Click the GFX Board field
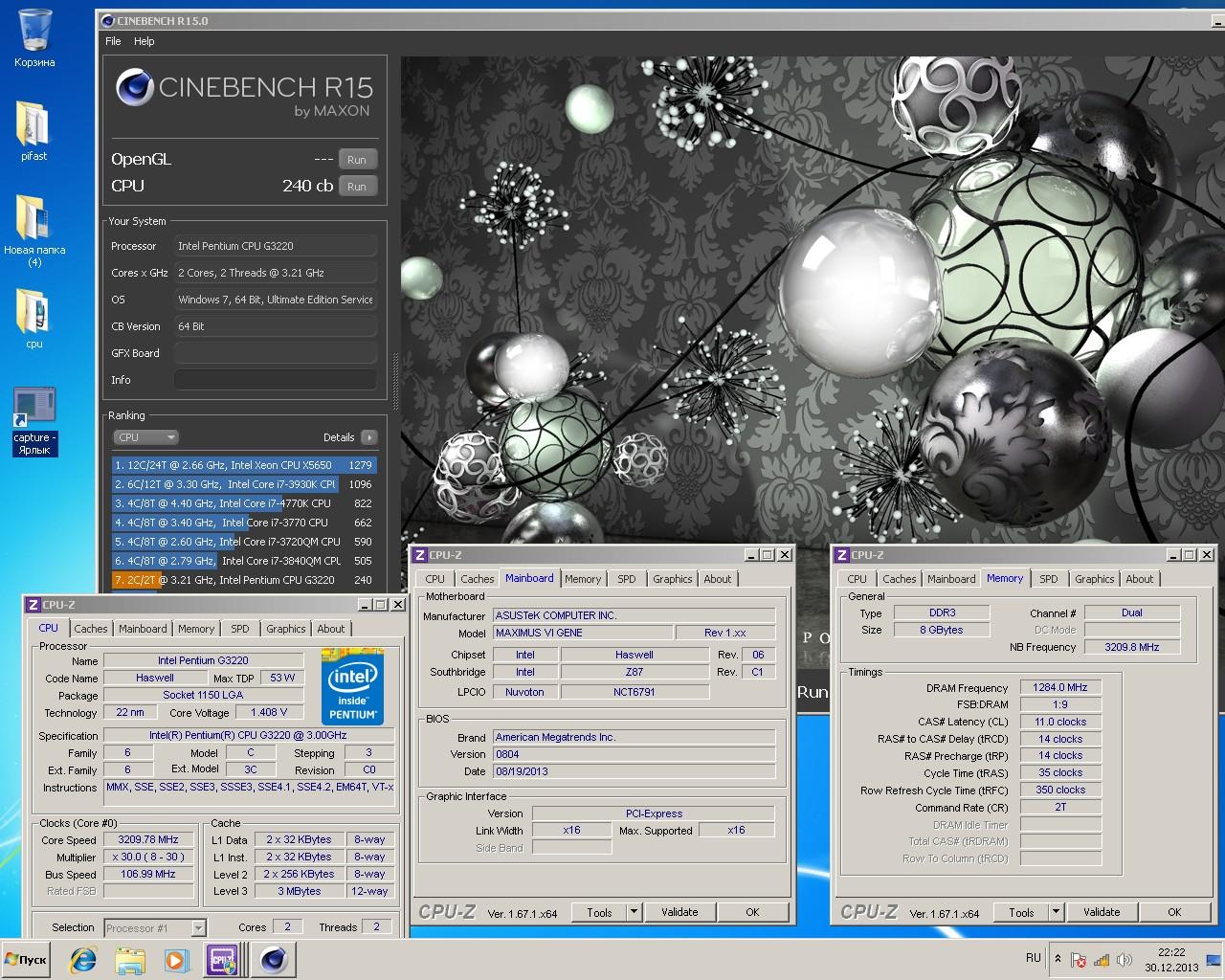The image size is (1225, 980). click(276, 353)
